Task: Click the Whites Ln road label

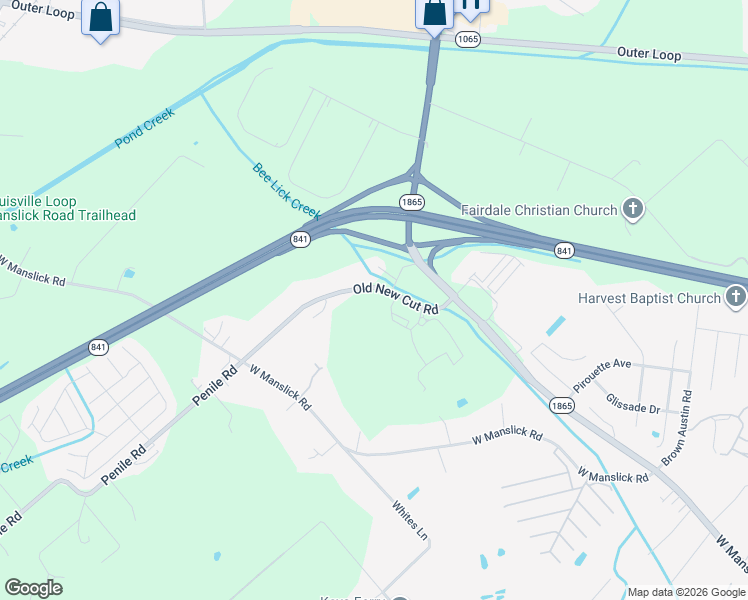Action: pos(410,520)
